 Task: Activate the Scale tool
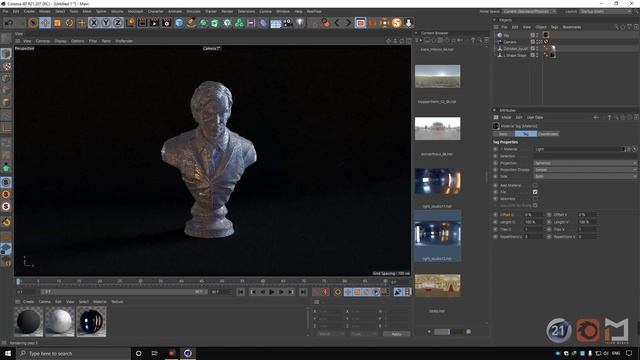tap(57, 23)
